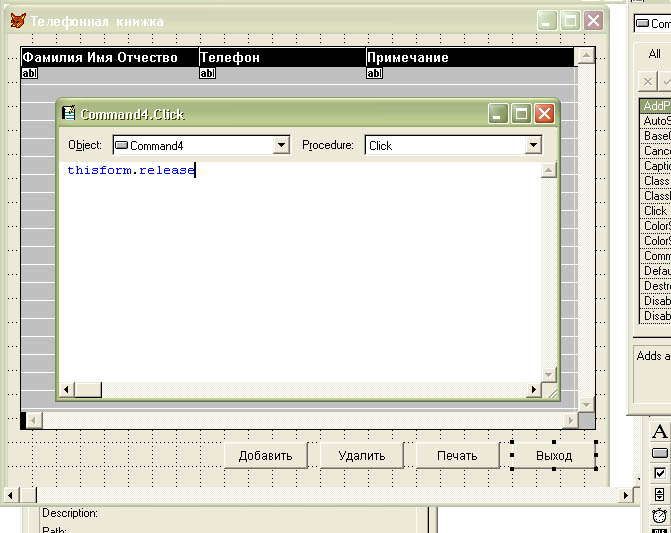
Task: Click the code editor horizontal scrollbar left arrow
Action: coord(68,389)
